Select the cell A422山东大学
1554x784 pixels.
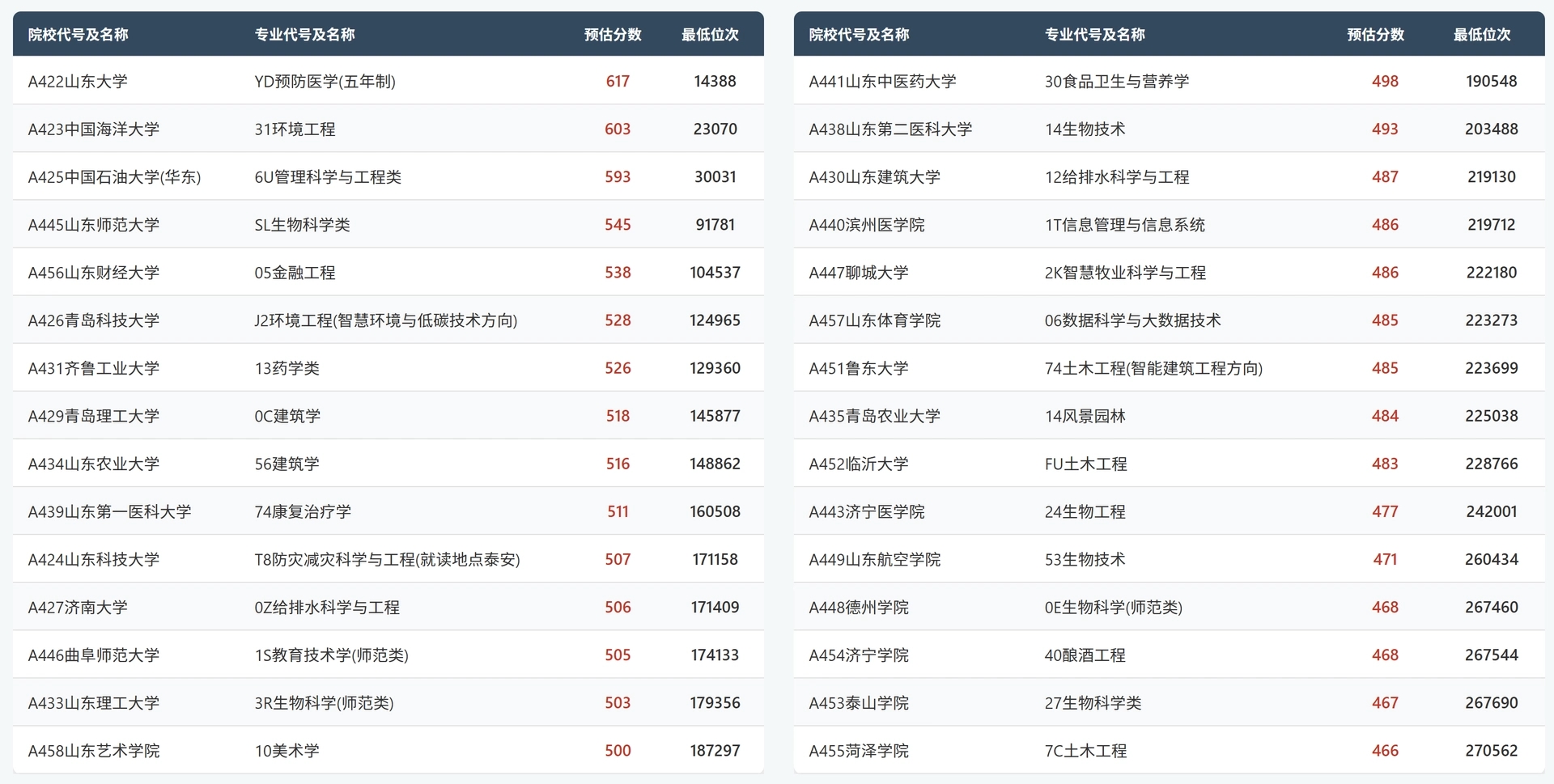pyautogui.click(x=78, y=81)
